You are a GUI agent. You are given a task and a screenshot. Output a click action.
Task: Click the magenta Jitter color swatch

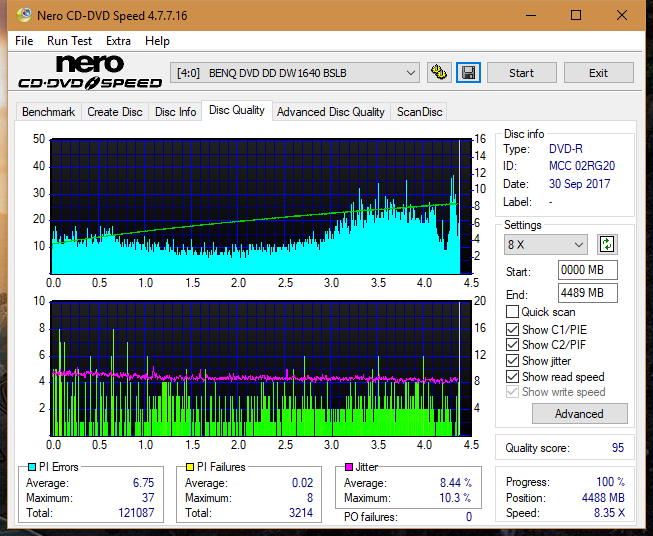coord(349,467)
